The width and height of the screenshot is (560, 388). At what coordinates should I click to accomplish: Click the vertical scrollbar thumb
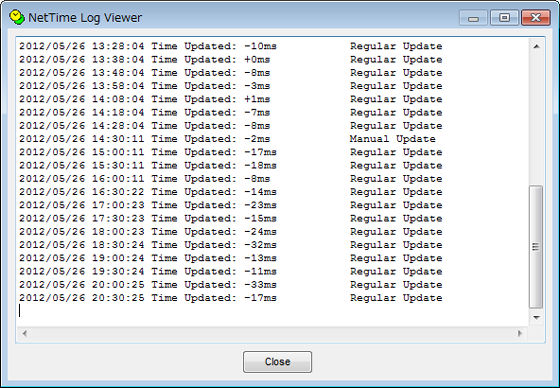point(536,247)
